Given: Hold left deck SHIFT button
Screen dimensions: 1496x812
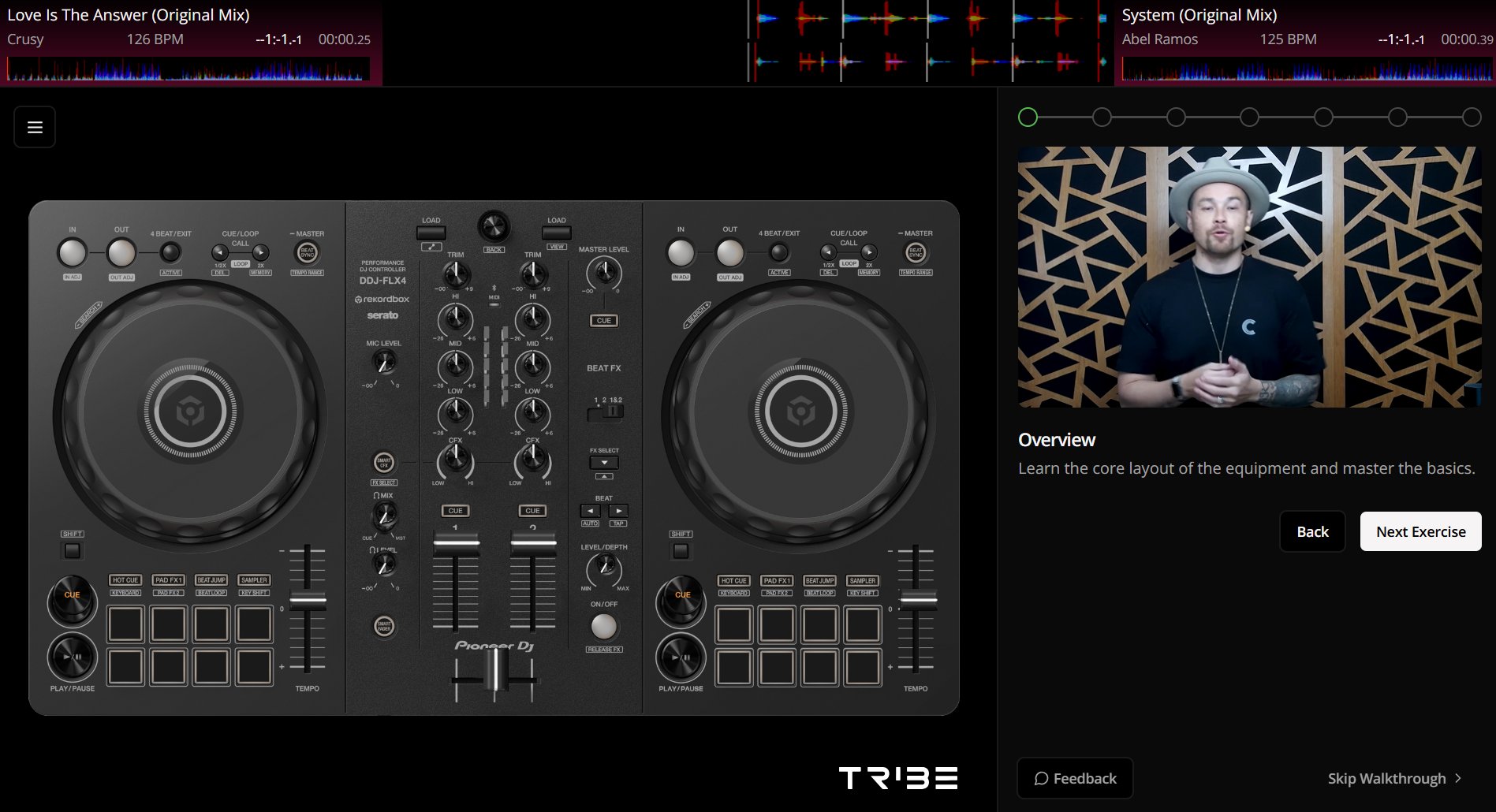Looking at the screenshot, I should 72,550.
